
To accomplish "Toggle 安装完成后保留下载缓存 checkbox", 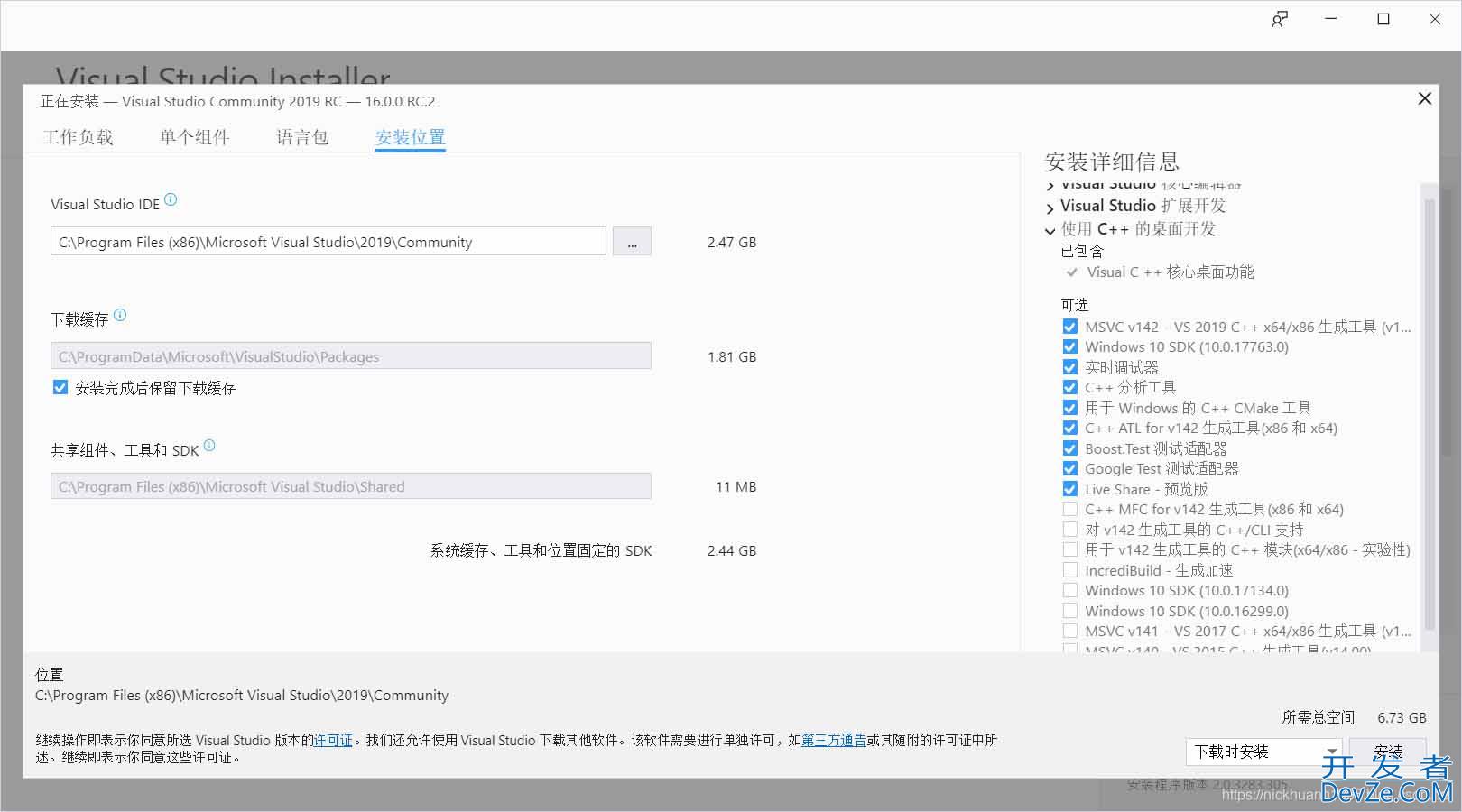I will click(x=60, y=388).
